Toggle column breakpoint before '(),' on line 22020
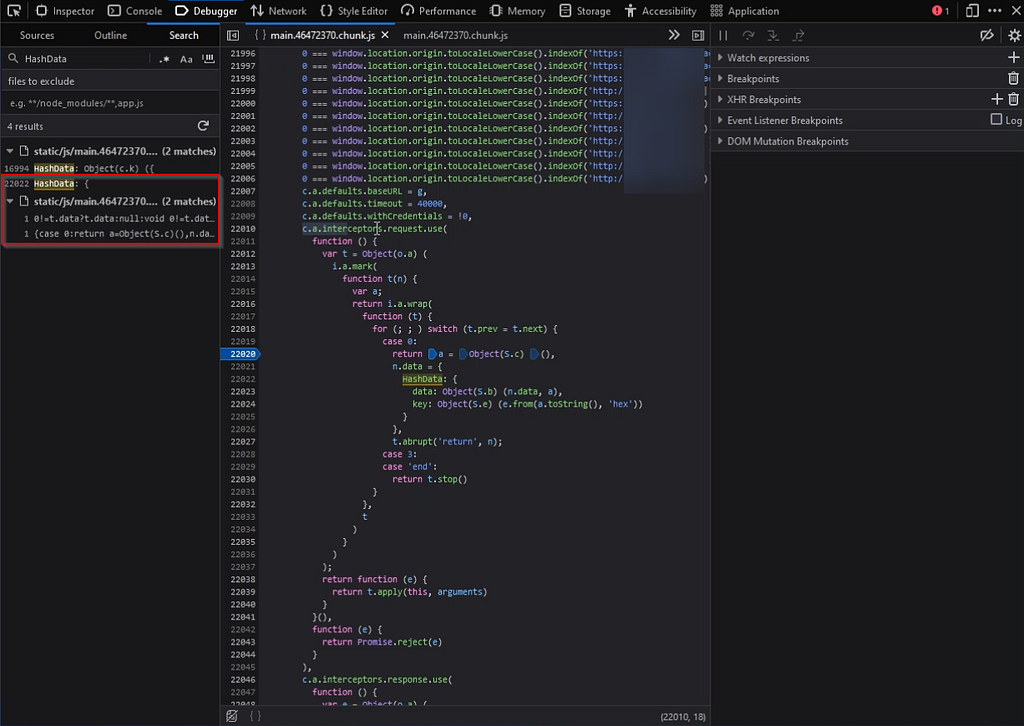The width and height of the screenshot is (1024, 726). click(x=534, y=354)
